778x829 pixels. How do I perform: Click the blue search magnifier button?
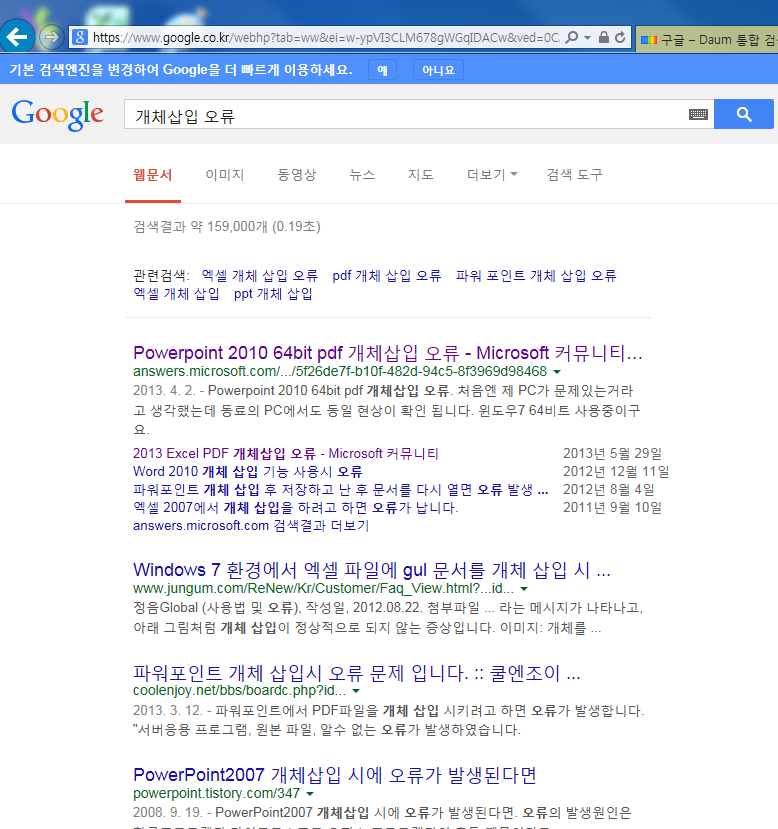click(744, 114)
